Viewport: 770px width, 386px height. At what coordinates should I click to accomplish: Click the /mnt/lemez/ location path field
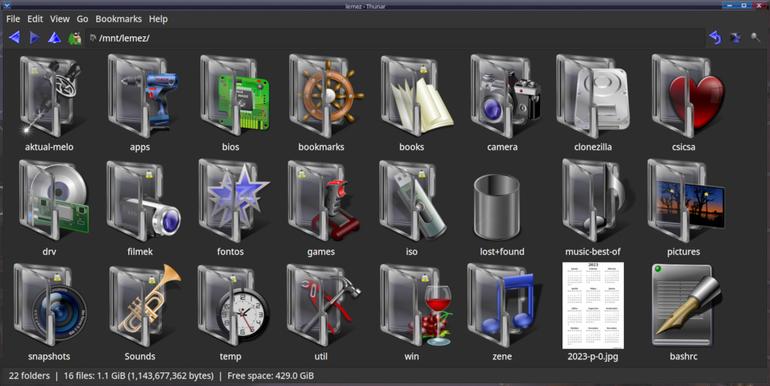pos(395,38)
